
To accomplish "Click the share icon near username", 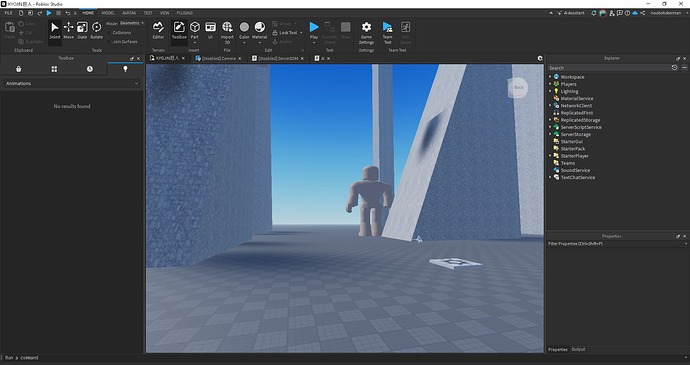I will click(643, 13).
